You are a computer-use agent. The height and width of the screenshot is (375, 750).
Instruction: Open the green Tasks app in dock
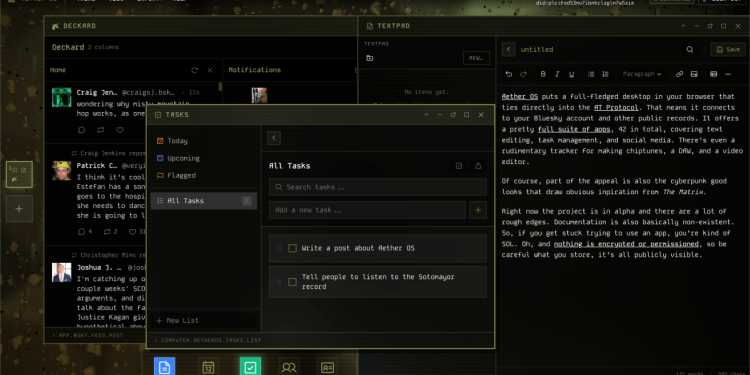(x=250, y=367)
